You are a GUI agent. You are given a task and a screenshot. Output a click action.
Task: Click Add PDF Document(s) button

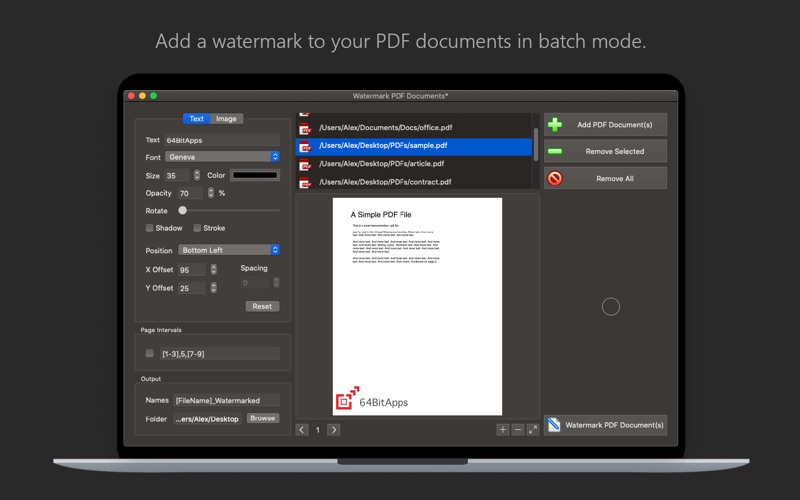pos(605,124)
